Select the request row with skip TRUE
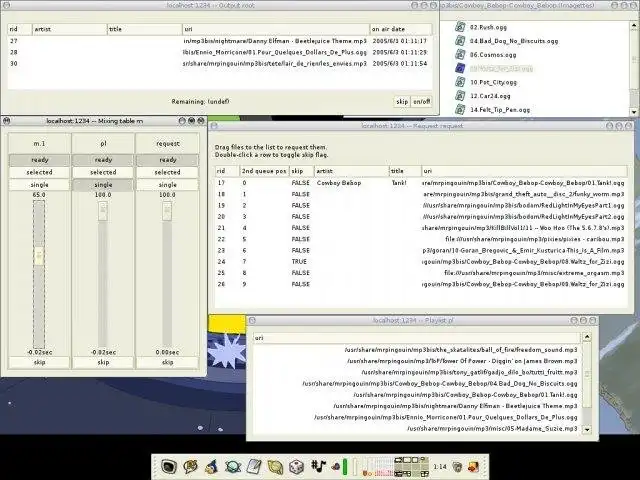This screenshot has width=640, height=480. [421, 262]
